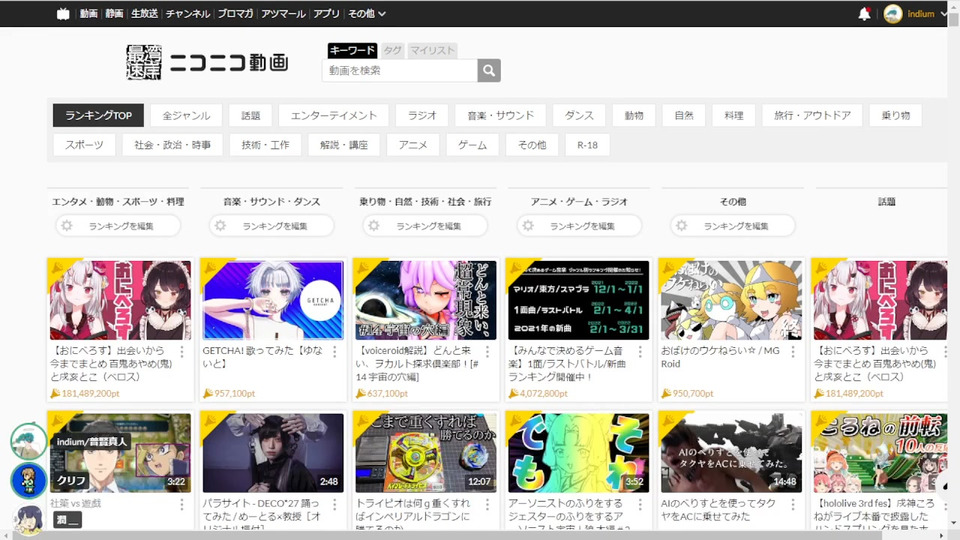Click the top floating avatar on left edge
960x540 pixels.
[28, 441]
